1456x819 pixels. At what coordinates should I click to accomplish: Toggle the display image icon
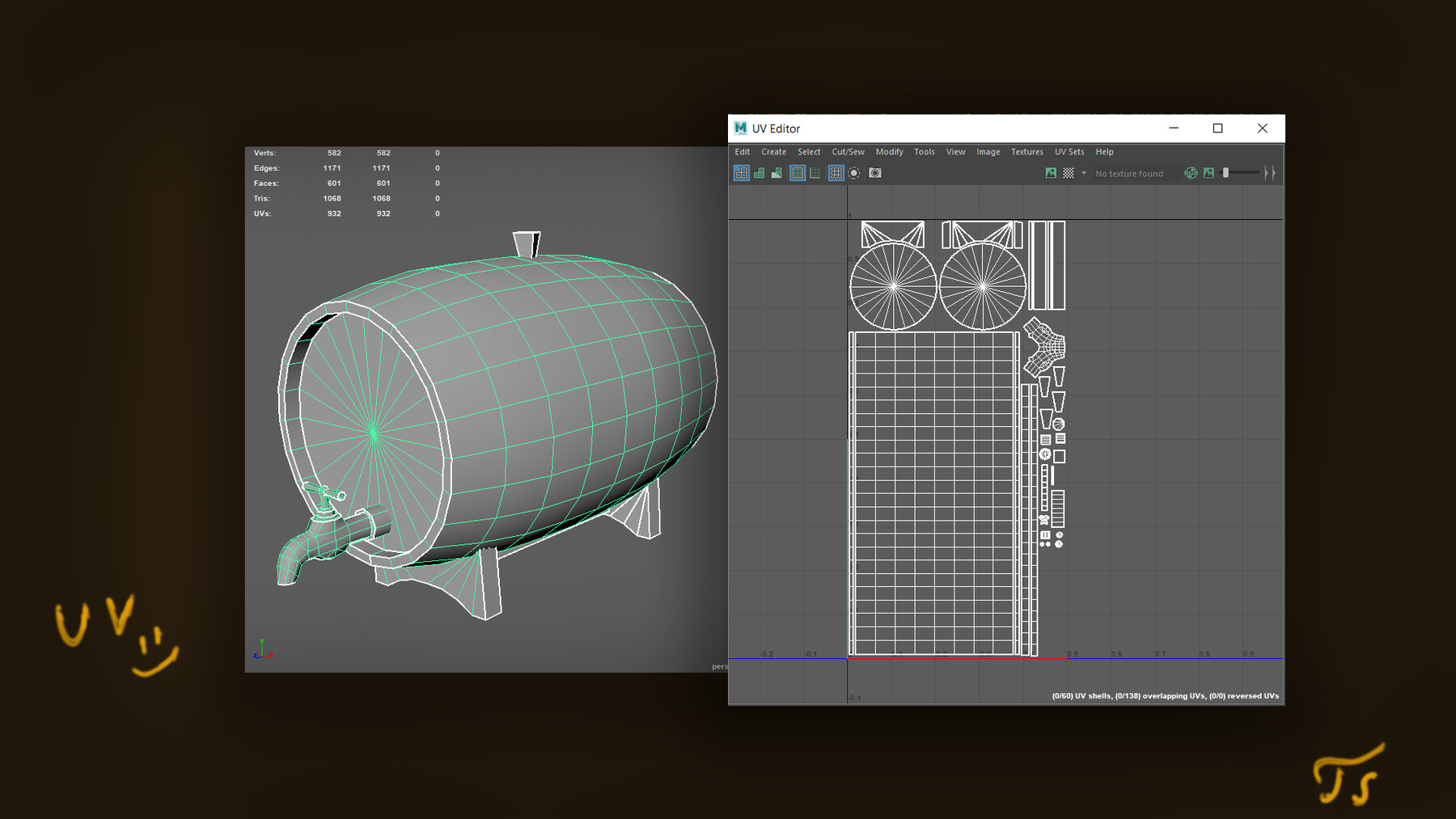click(x=1049, y=173)
